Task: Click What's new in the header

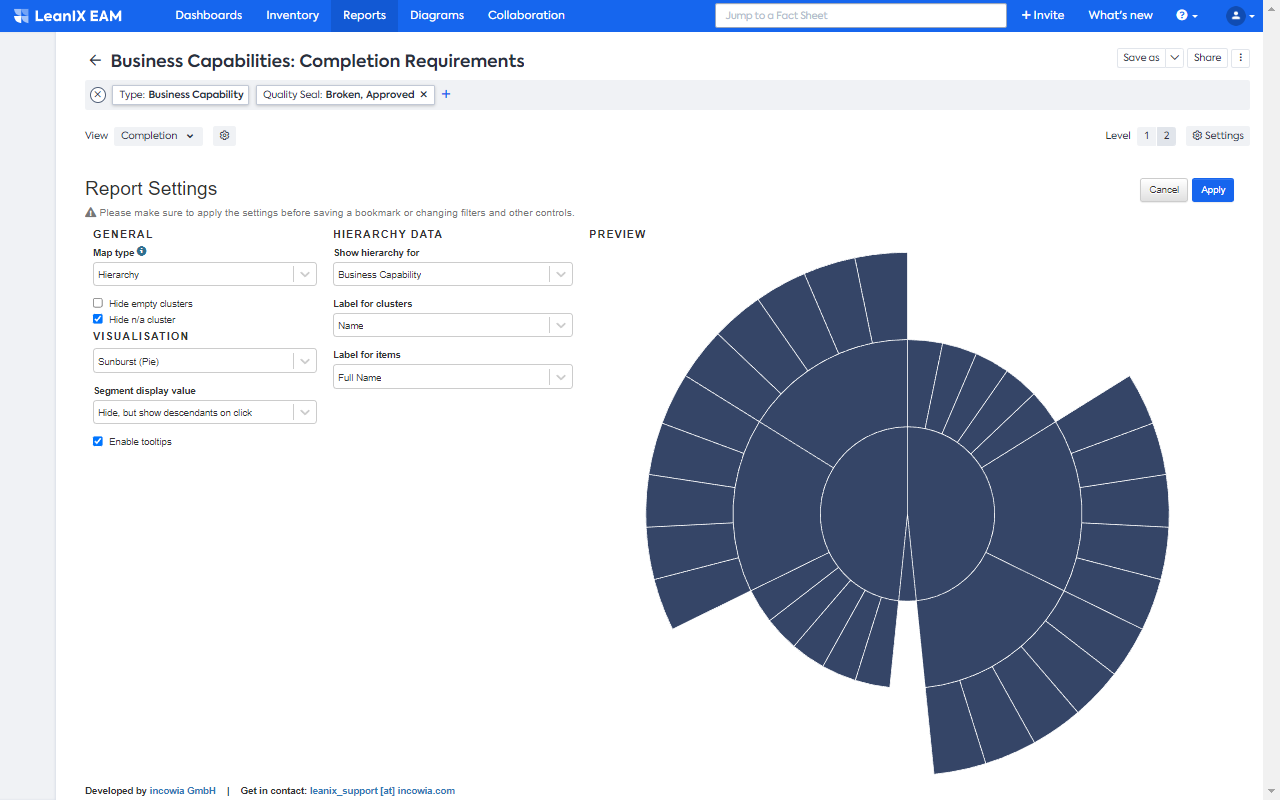Action: pos(1120,16)
